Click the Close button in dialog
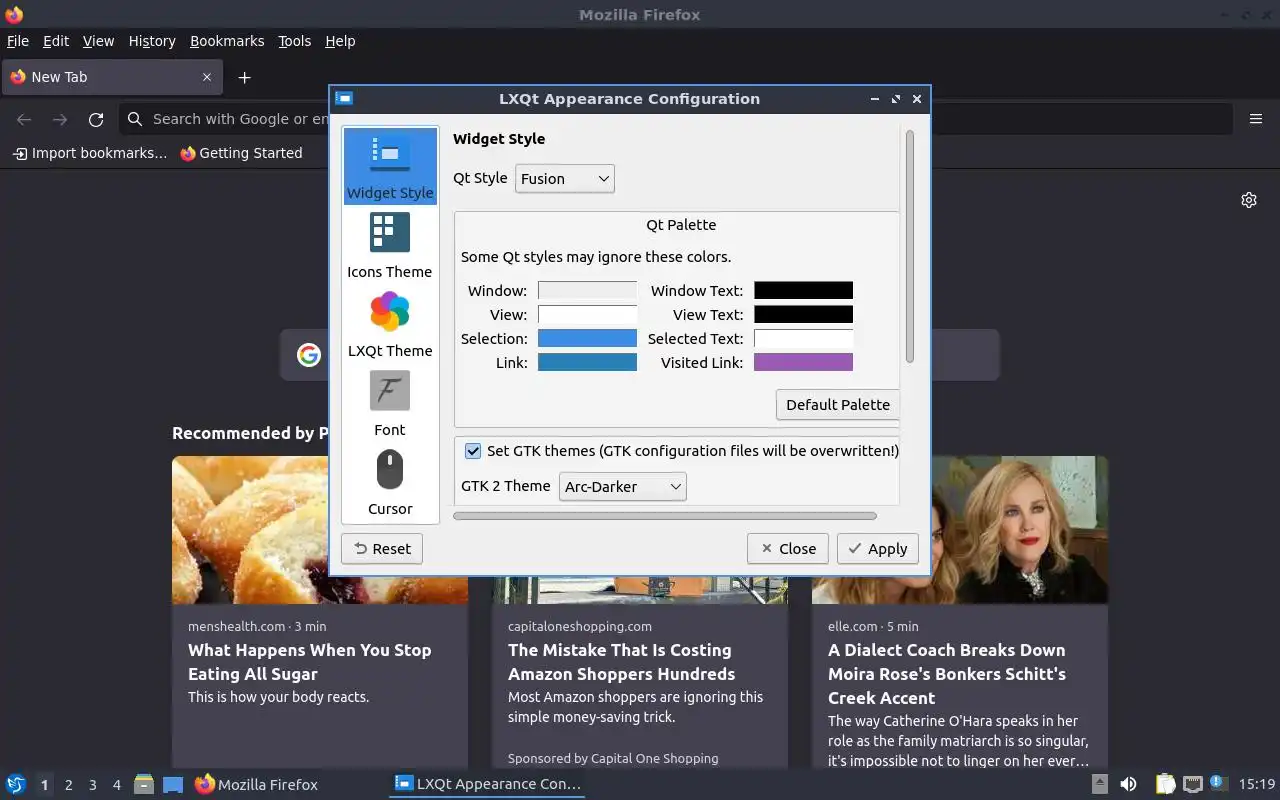Viewport: 1280px width, 800px height. [788, 548]
